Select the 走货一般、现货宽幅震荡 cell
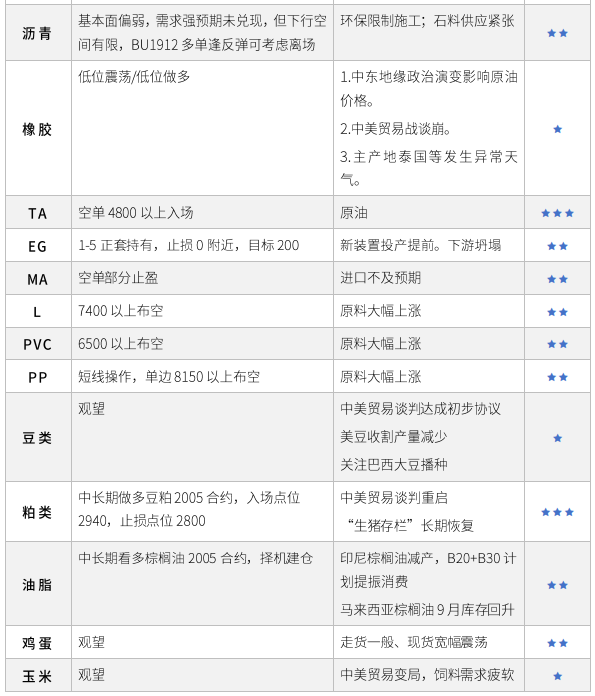 pyautogui.click(x=429, y=642)
